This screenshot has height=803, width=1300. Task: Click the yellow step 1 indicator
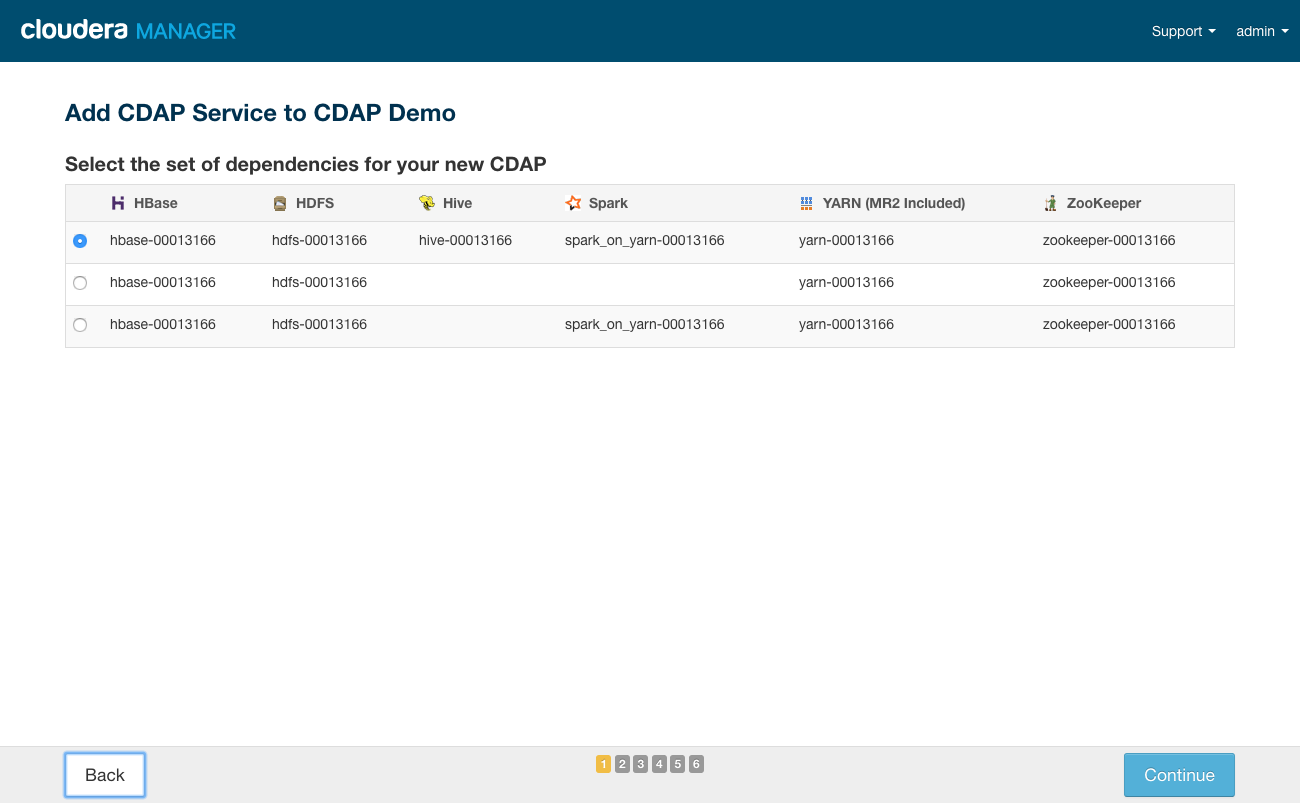click(x=603, y=763)
